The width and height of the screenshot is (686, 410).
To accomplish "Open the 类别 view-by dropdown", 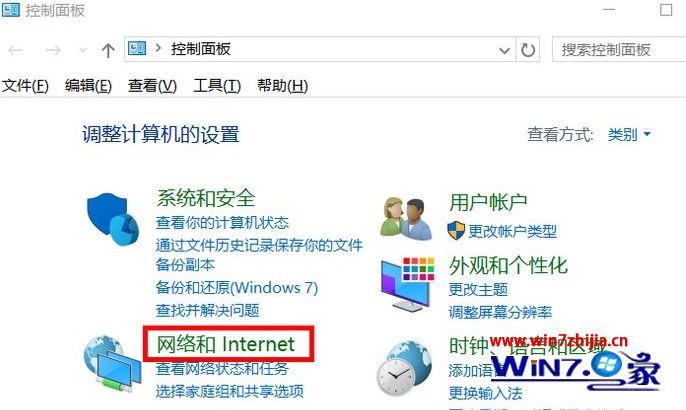I will (629, 134).
